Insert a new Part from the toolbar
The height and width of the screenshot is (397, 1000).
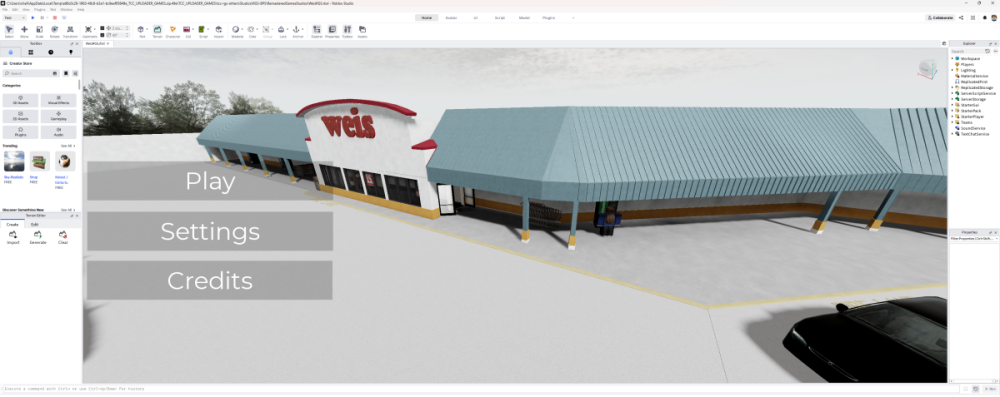pos(141,29)
